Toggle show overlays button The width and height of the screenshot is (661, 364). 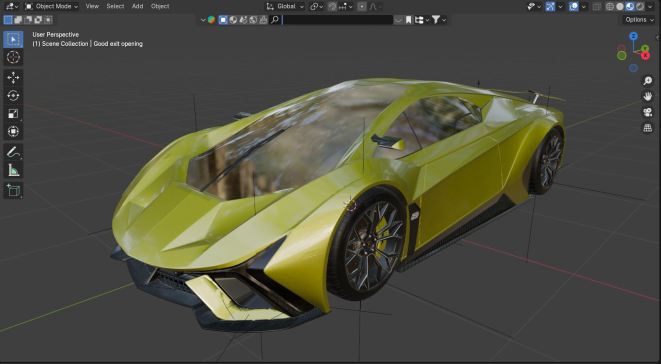coord(574,6)
